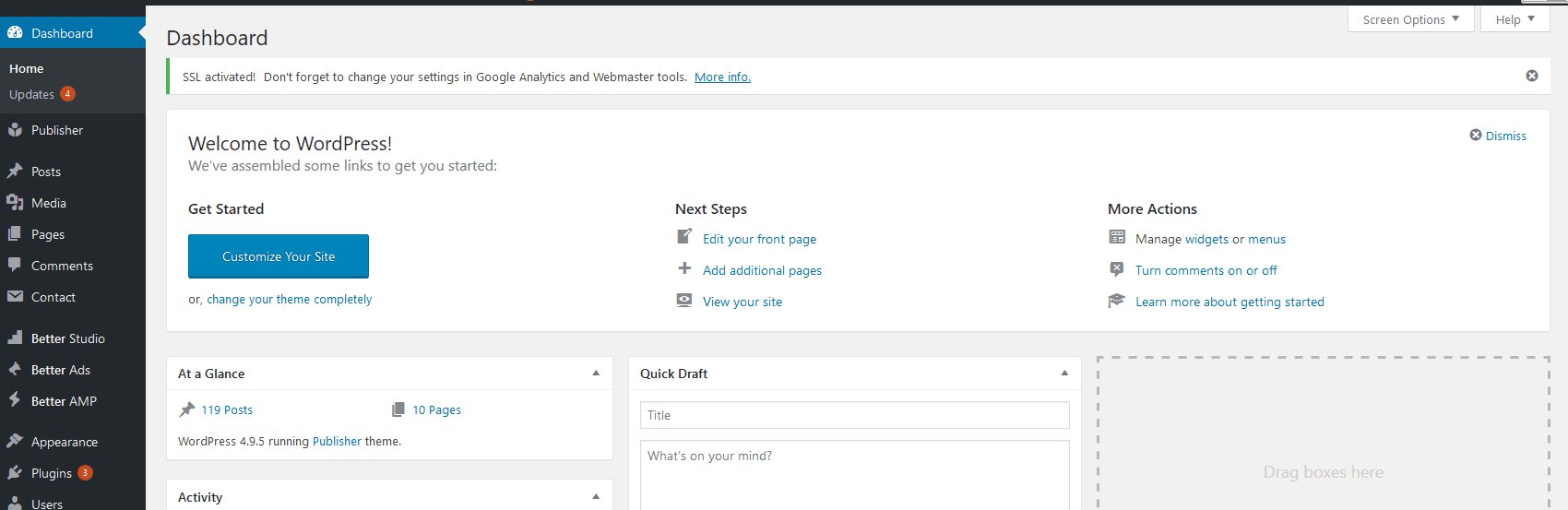
Task: Click the Publisher theme link in At a Glance
Action: (337, 441)
